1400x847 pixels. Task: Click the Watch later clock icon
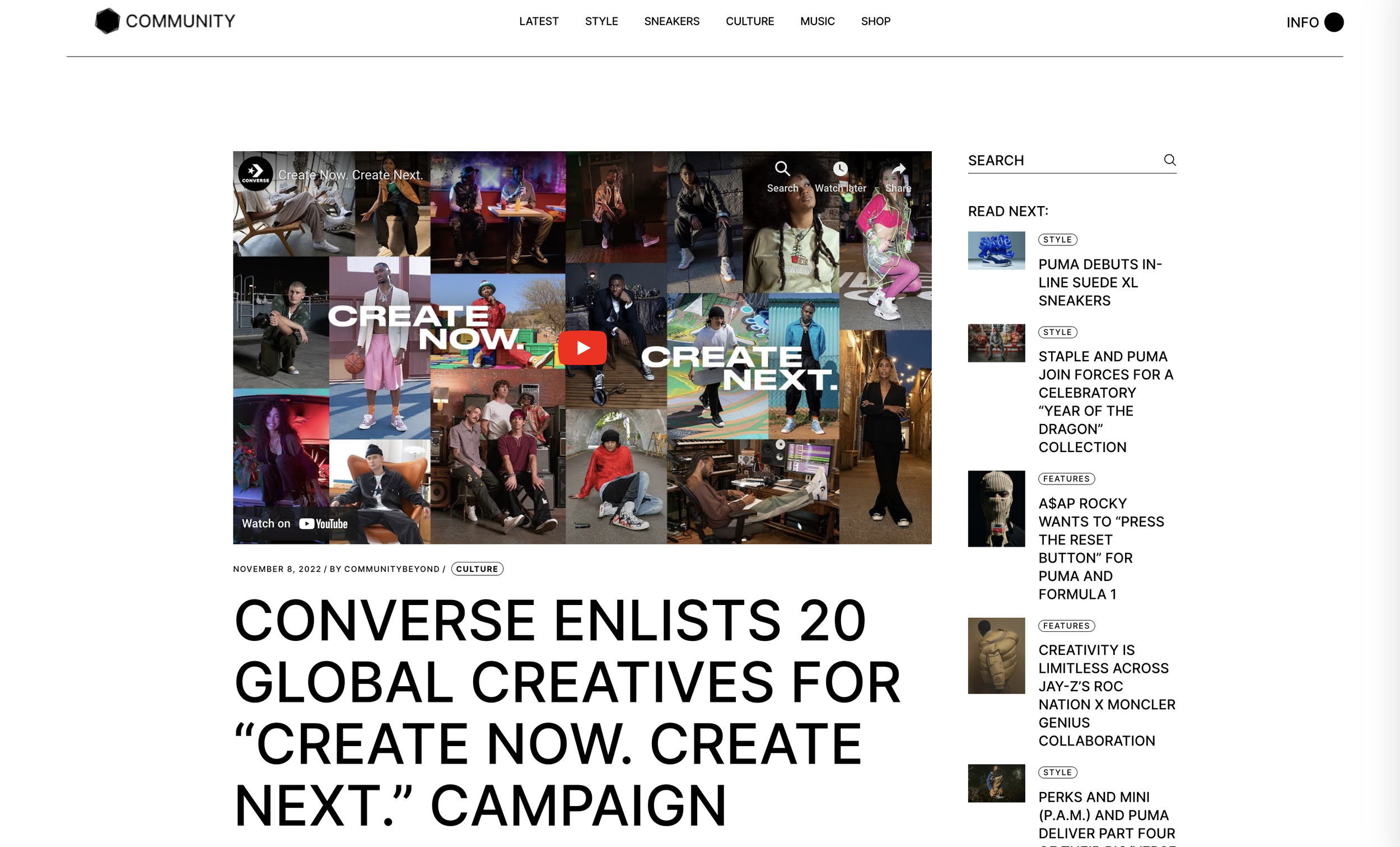coord(841,169)
